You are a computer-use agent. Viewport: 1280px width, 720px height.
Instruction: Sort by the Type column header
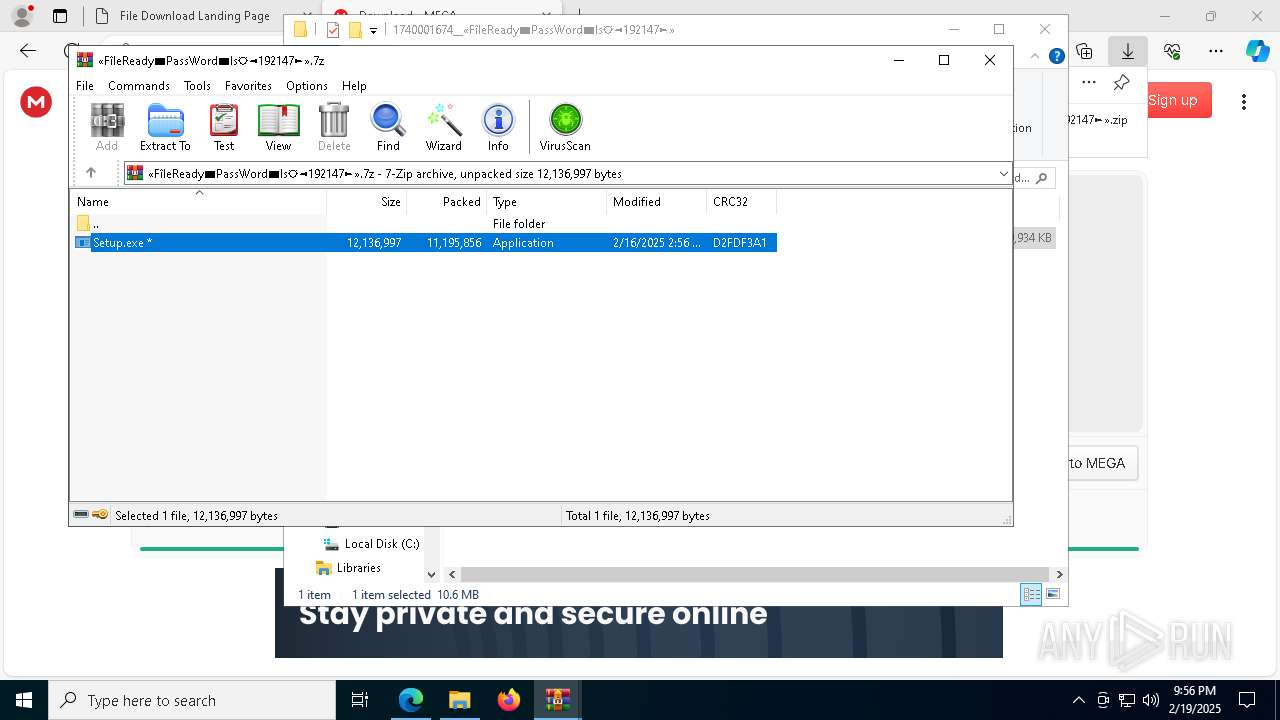(547, 202)
